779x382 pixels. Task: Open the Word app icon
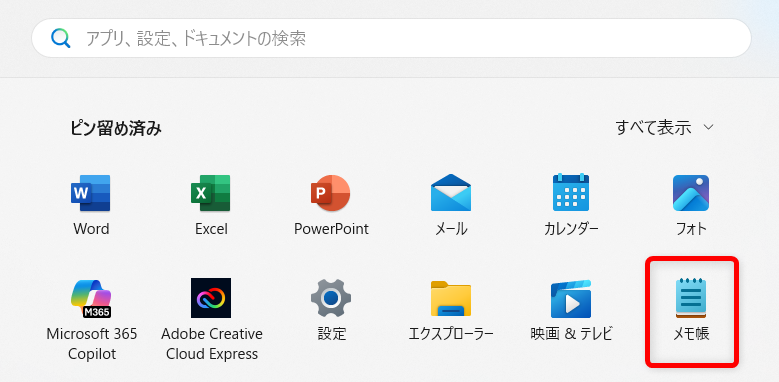point(91,193)
